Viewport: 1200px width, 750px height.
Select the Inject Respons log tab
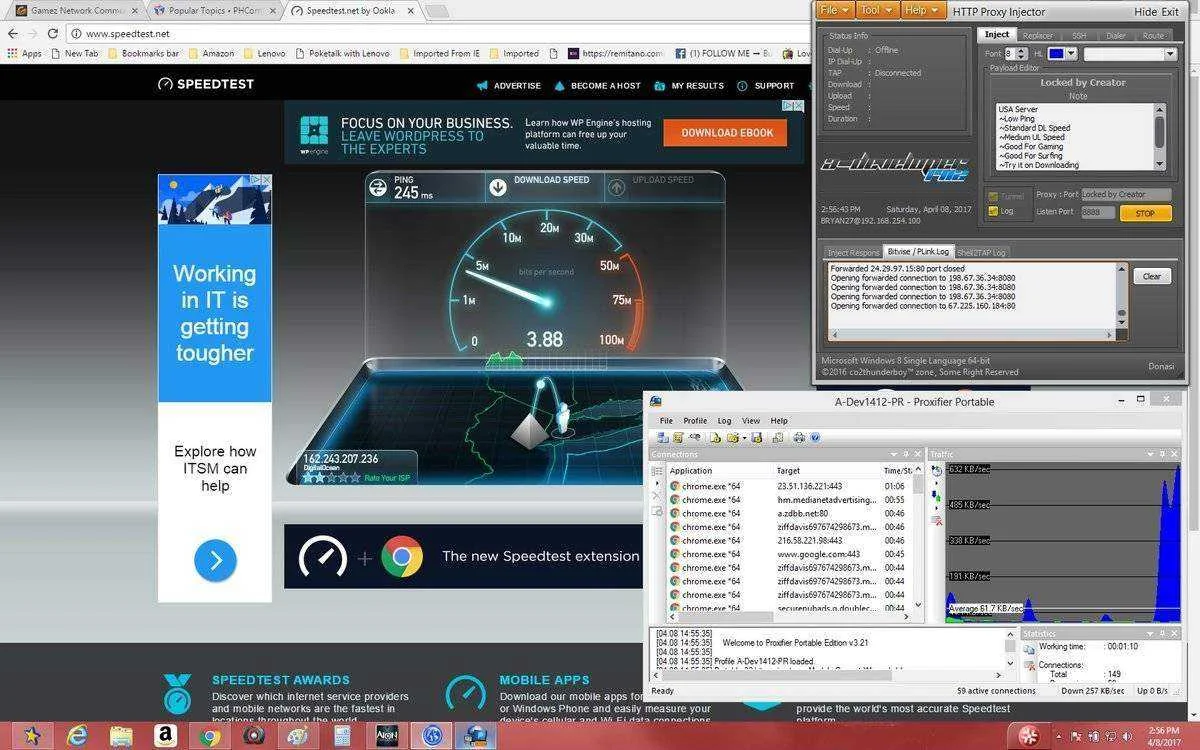pyautogui.click(x=853, y=252)
